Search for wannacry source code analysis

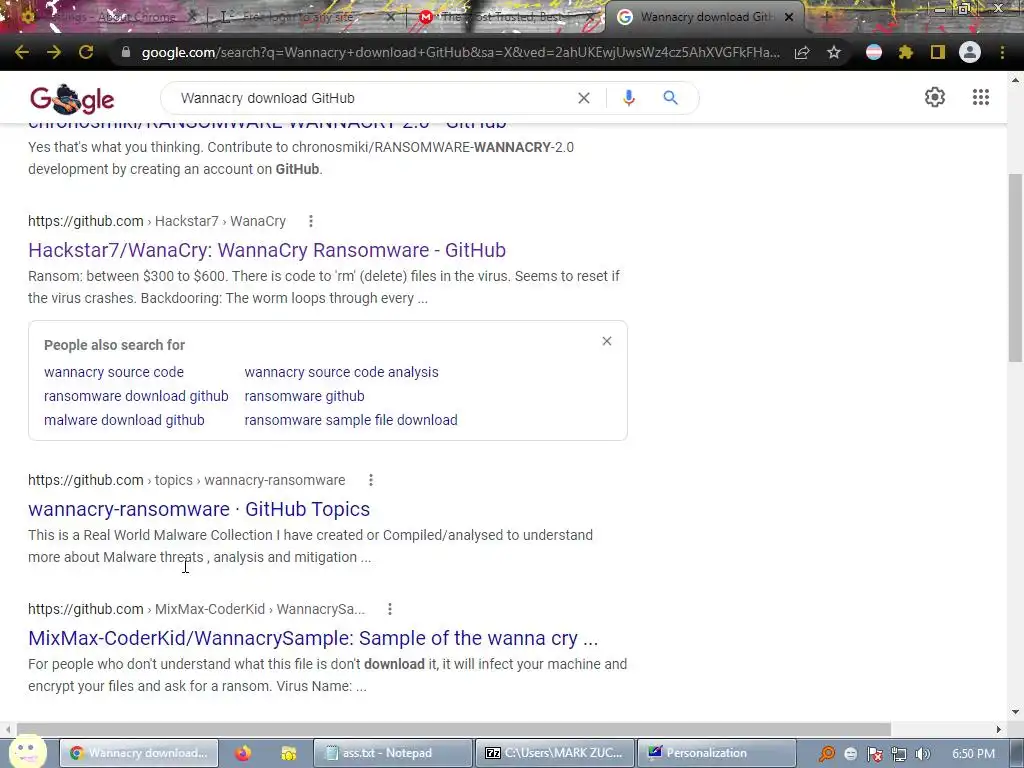click(x=342, y=372)
